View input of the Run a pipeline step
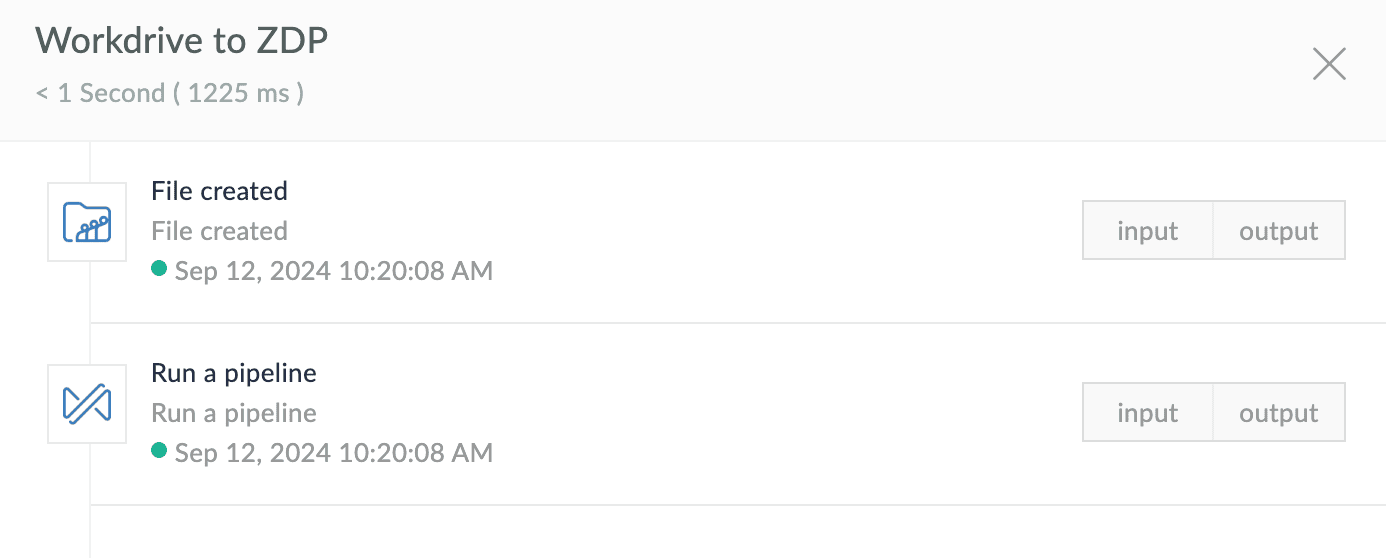Image resolution: width=1386 pixels, height=558 pixels. [1147, 413]
